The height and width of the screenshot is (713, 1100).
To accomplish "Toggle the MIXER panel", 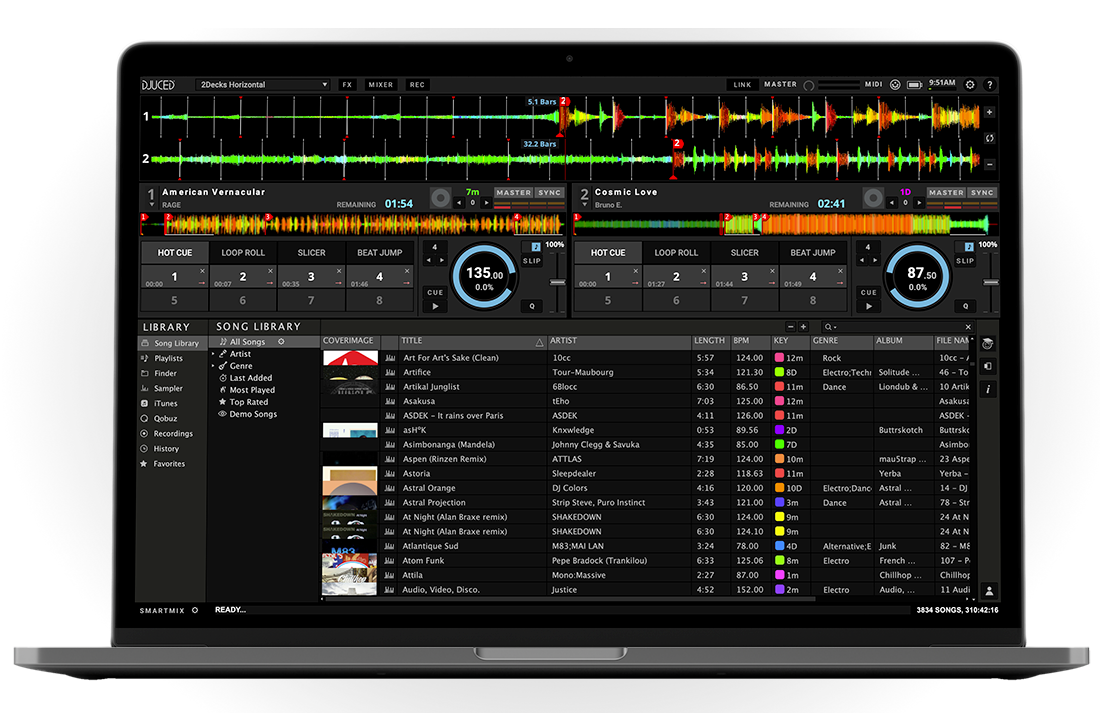I will click(381, 85).
